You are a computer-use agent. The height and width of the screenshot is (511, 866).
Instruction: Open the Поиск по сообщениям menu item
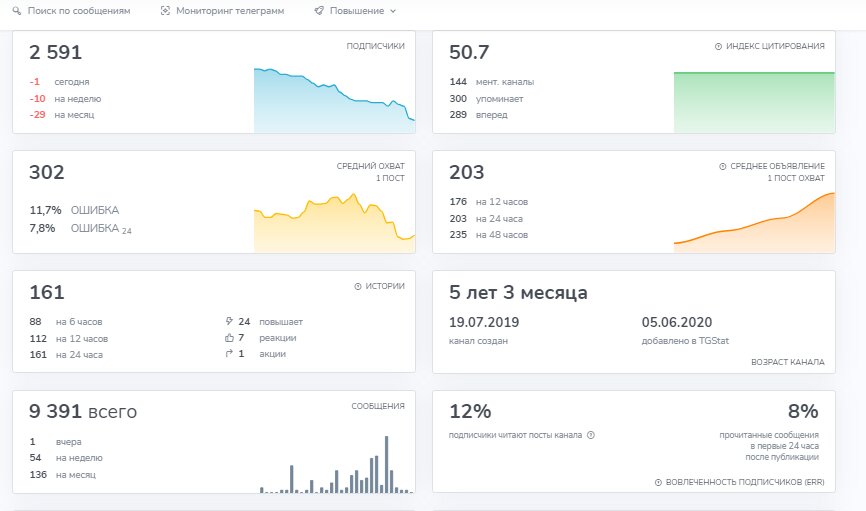(x=78, y=11)
